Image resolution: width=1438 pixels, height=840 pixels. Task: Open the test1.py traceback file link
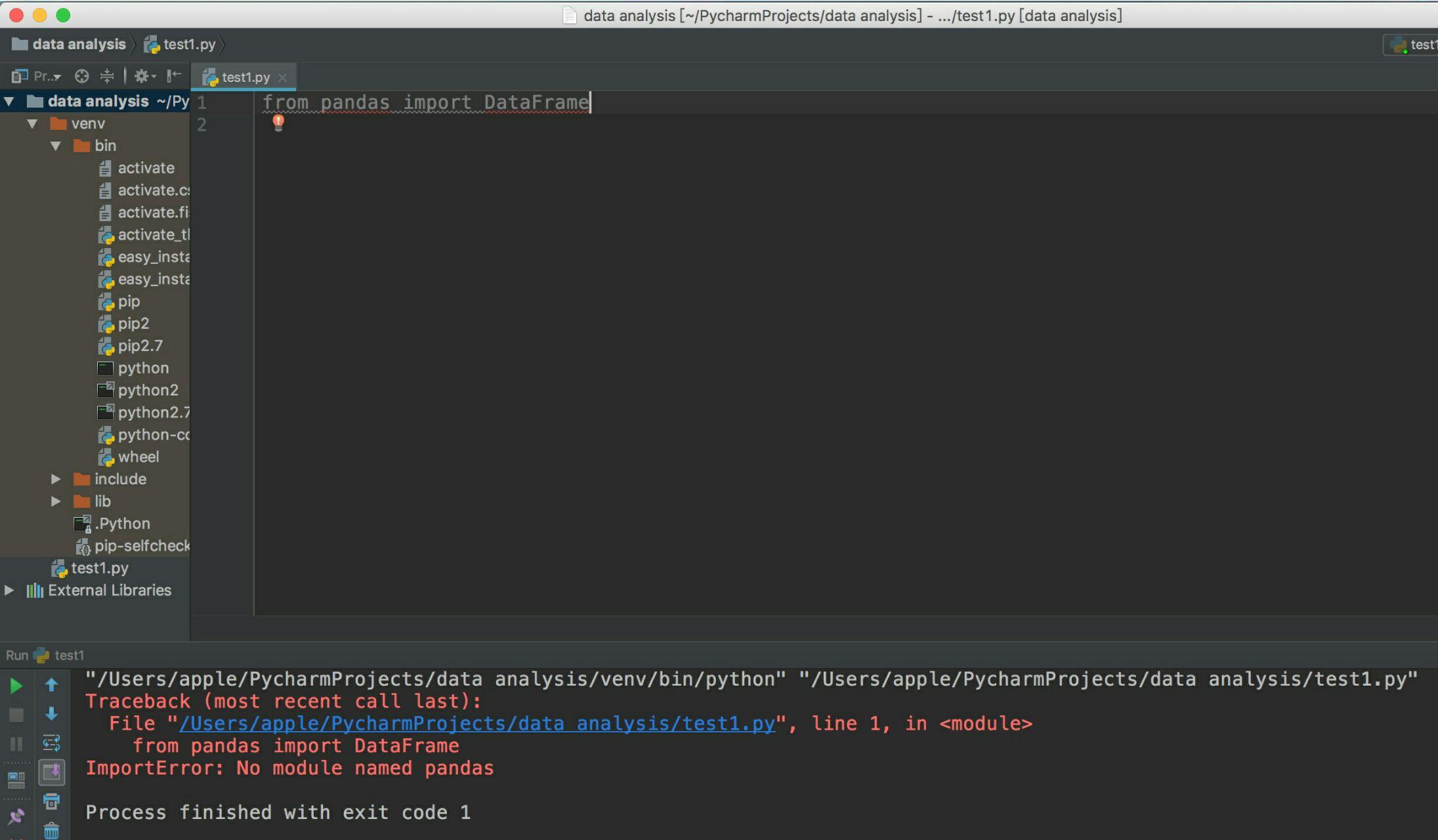click(476, 723)
